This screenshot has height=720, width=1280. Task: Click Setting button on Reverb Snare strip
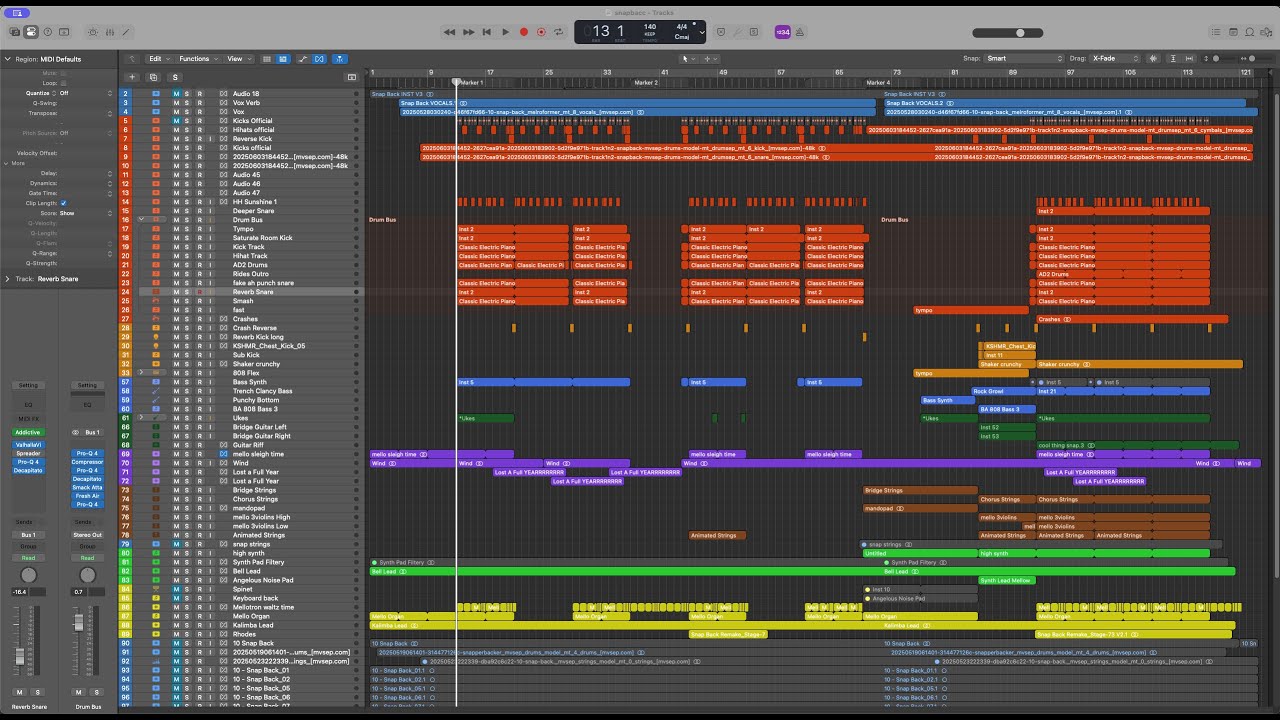point(28,385)
